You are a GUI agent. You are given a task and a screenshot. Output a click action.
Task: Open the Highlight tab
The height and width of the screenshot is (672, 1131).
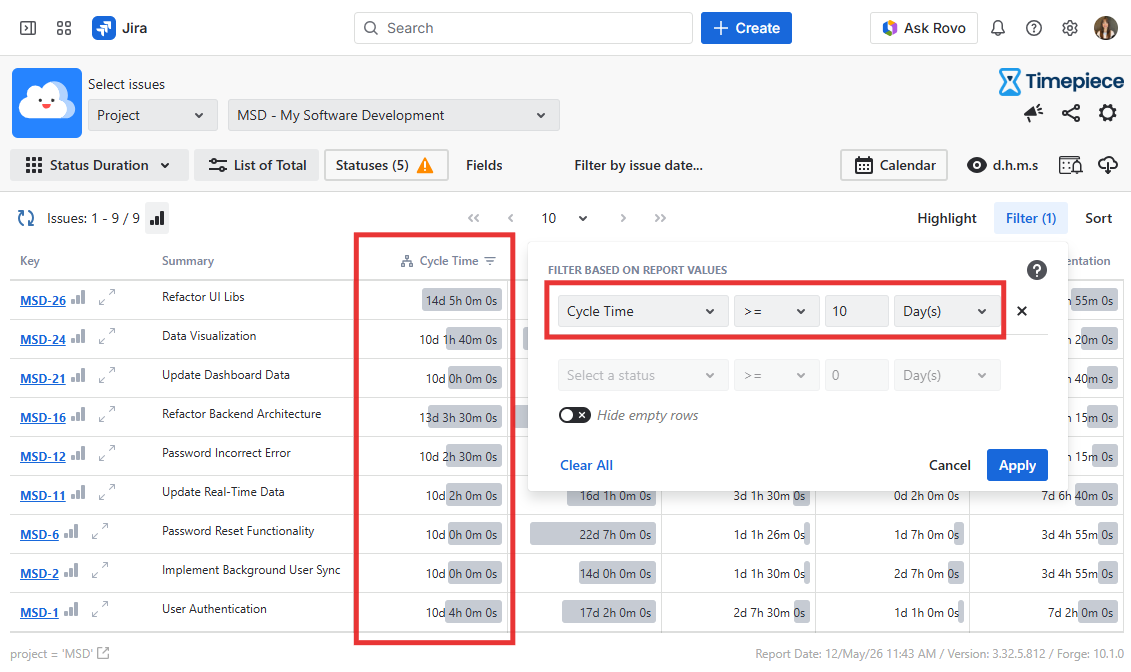(x=946, y=218)
